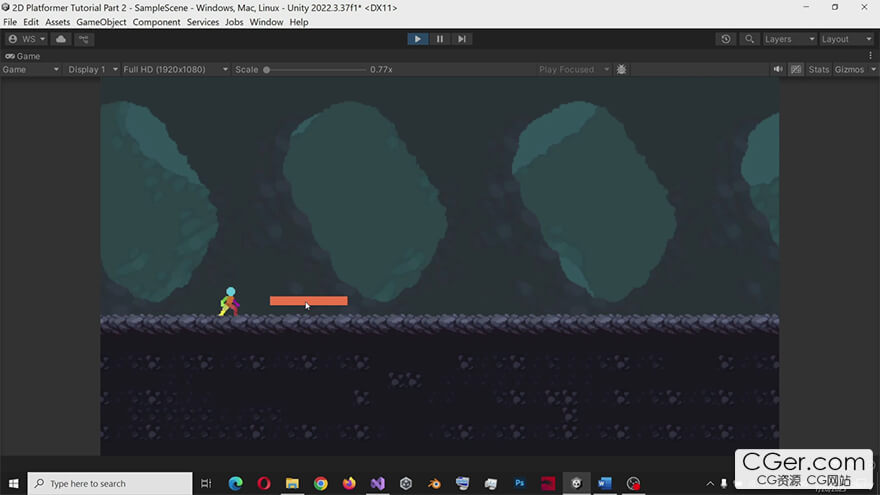Open the Undo History icon

pyautogui.click(x=726, y=39)
